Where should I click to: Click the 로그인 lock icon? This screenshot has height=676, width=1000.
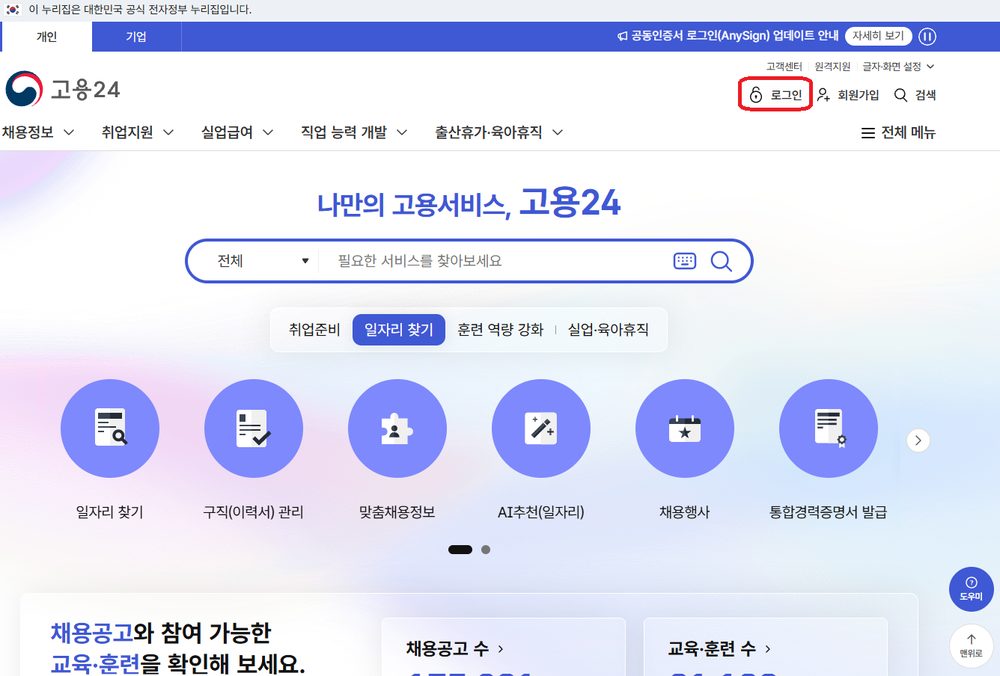[756, 95]
